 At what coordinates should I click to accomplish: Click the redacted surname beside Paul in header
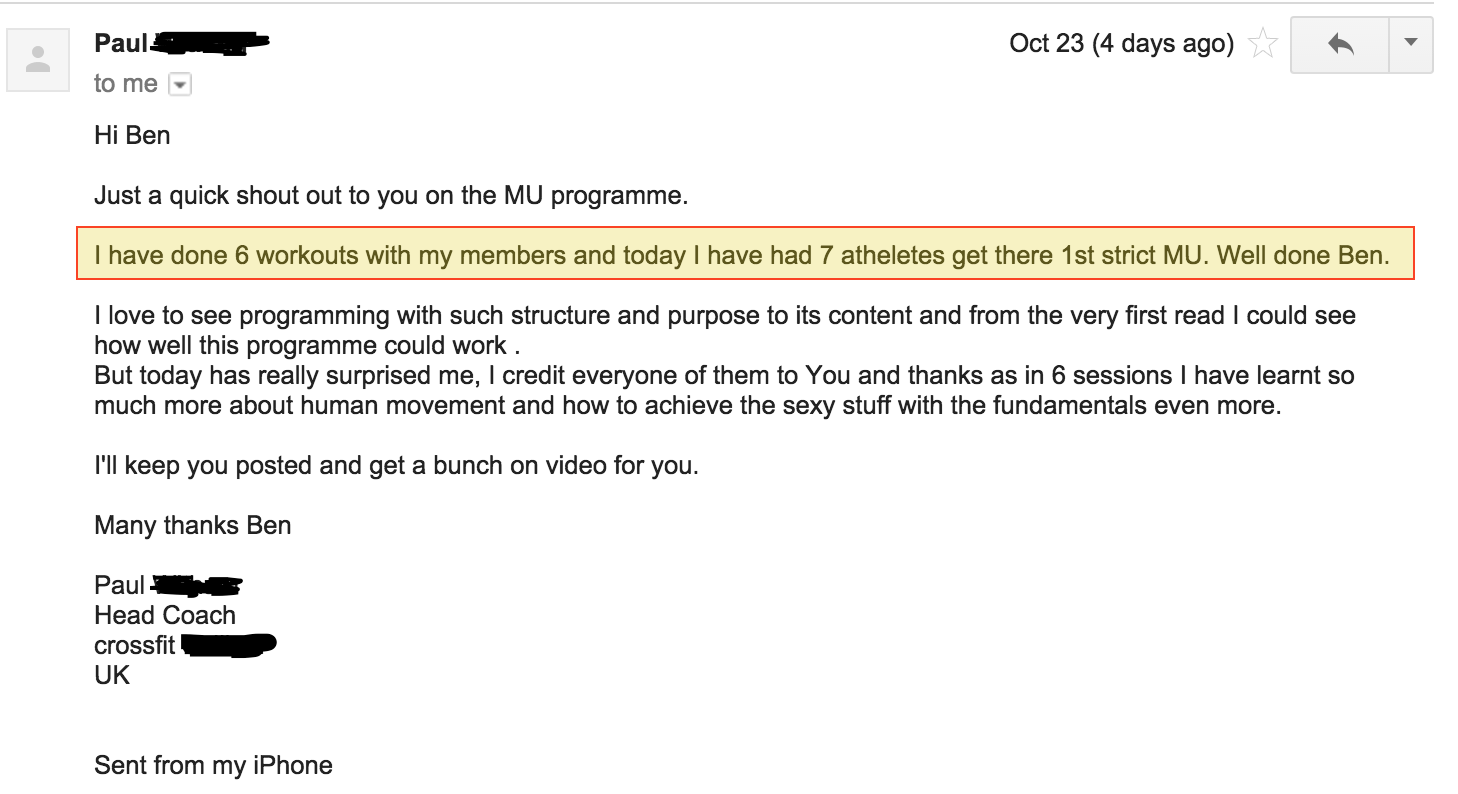[x=209, y=43]
